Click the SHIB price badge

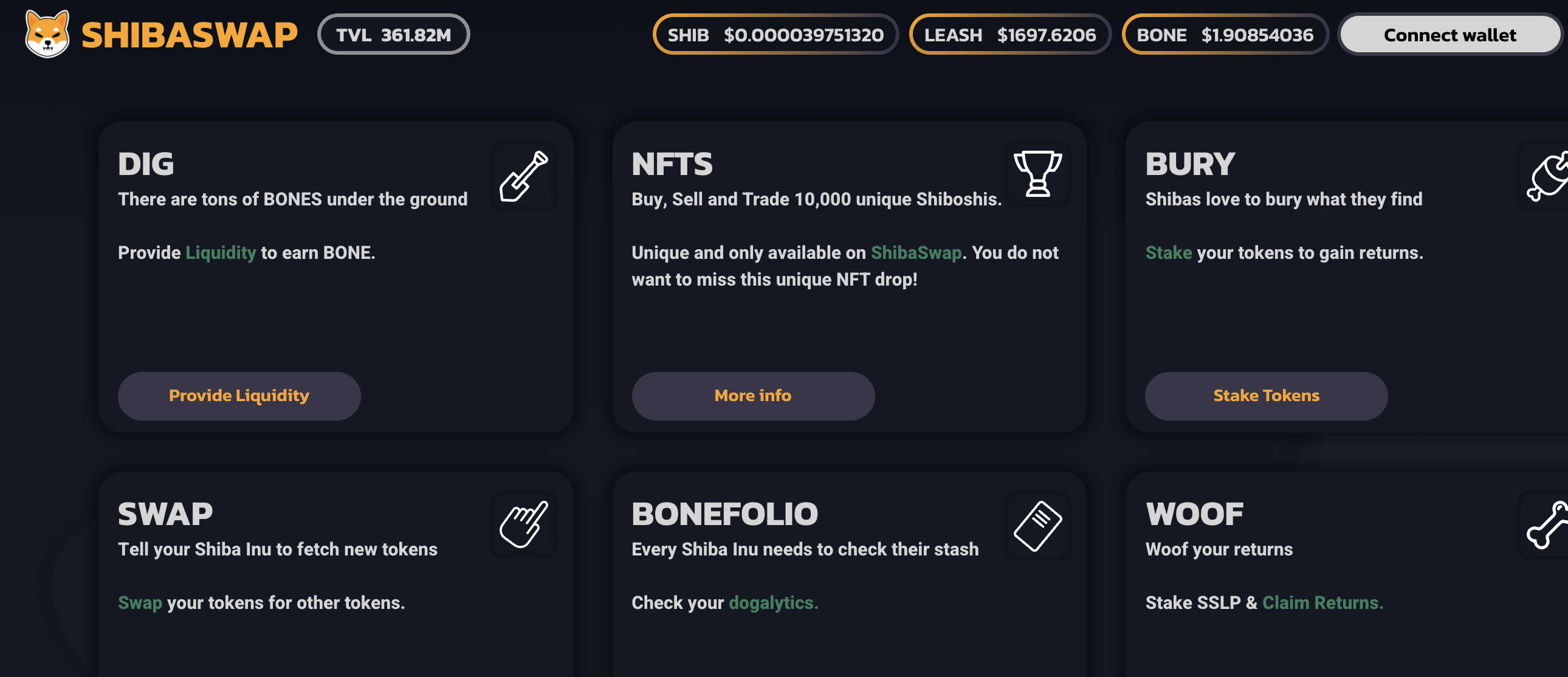pyautogui.click(x=775, y=35)
